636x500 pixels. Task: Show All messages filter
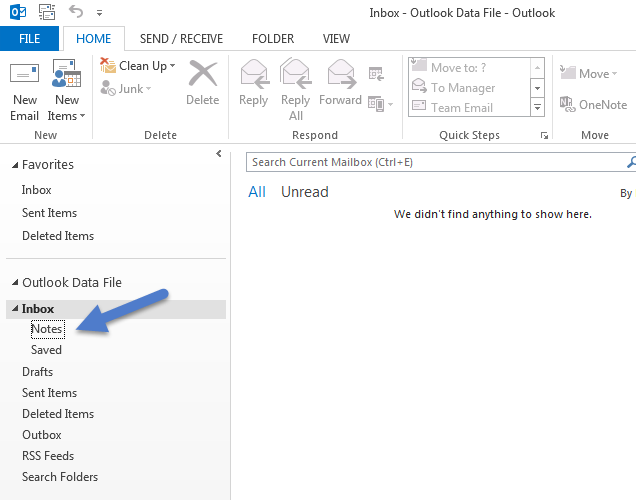[x=257, y=192]
